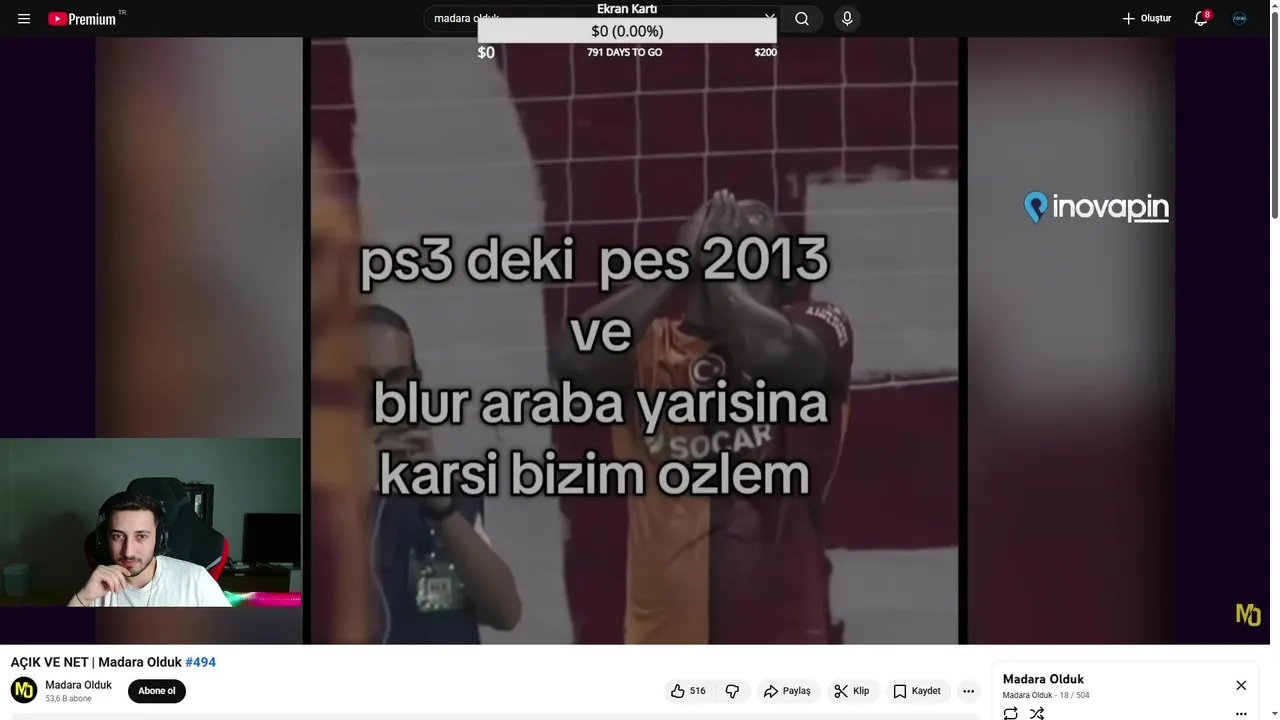
Task: Create a clip with Klip button
Action: coord(852,691)
